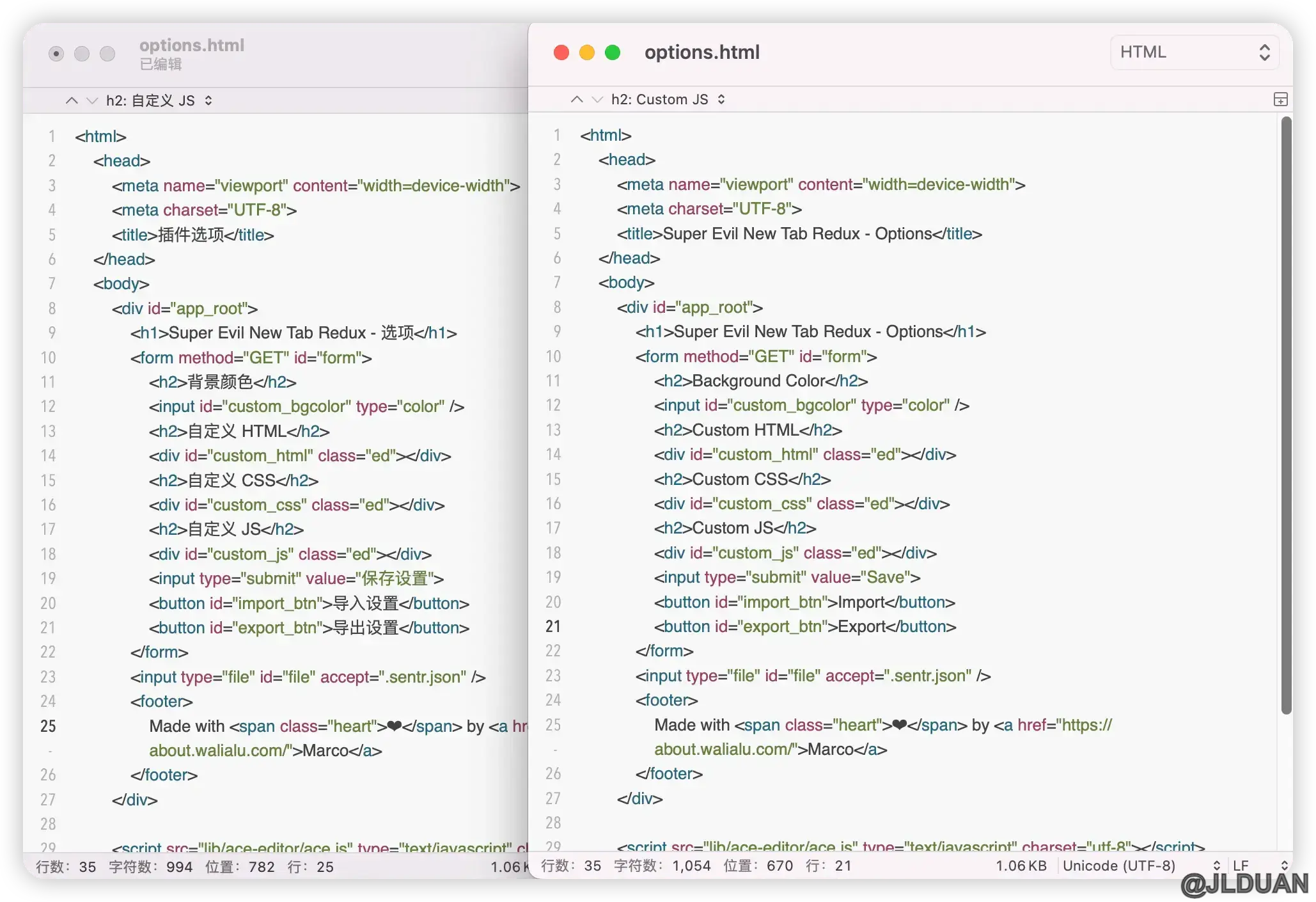This screenshot has width=1316, height=902.
Task: Click the '<h2>Custom JS</h2>' line
Action: coord(735,528)
